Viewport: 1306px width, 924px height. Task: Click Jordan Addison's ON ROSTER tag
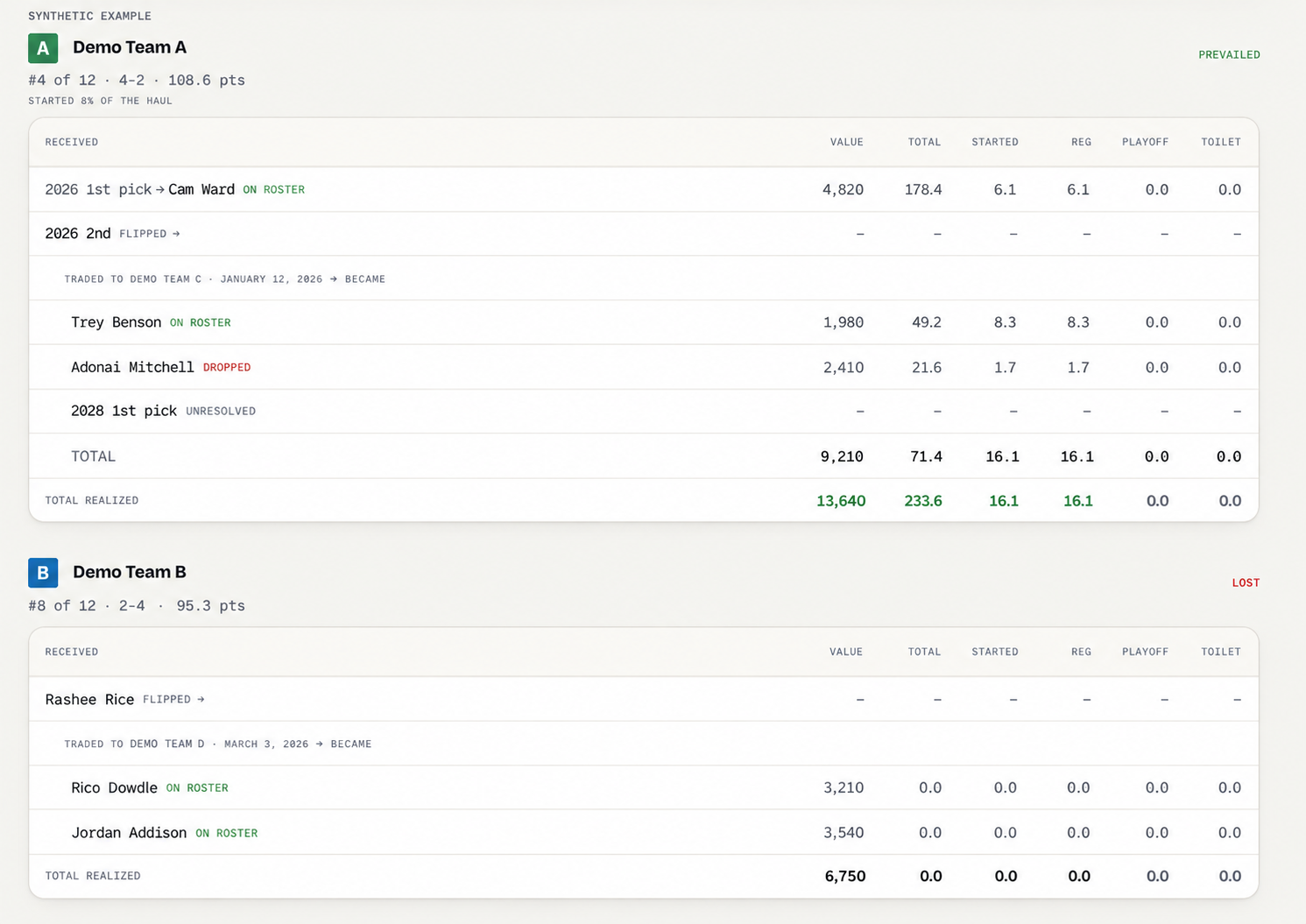pyautogui.click(x=227, y=834)
